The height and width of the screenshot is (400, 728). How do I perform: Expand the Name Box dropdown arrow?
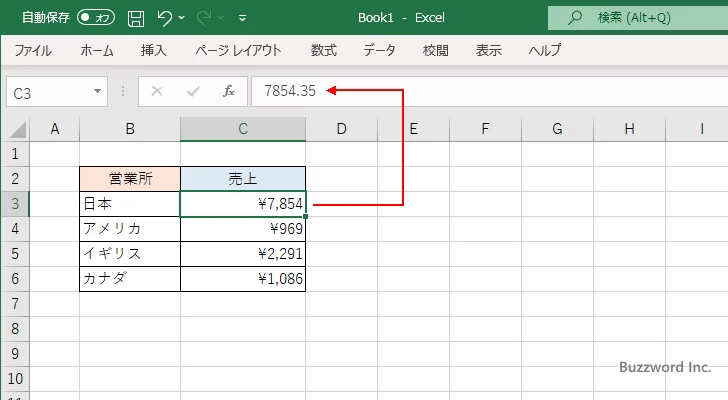tap(98, 91)
